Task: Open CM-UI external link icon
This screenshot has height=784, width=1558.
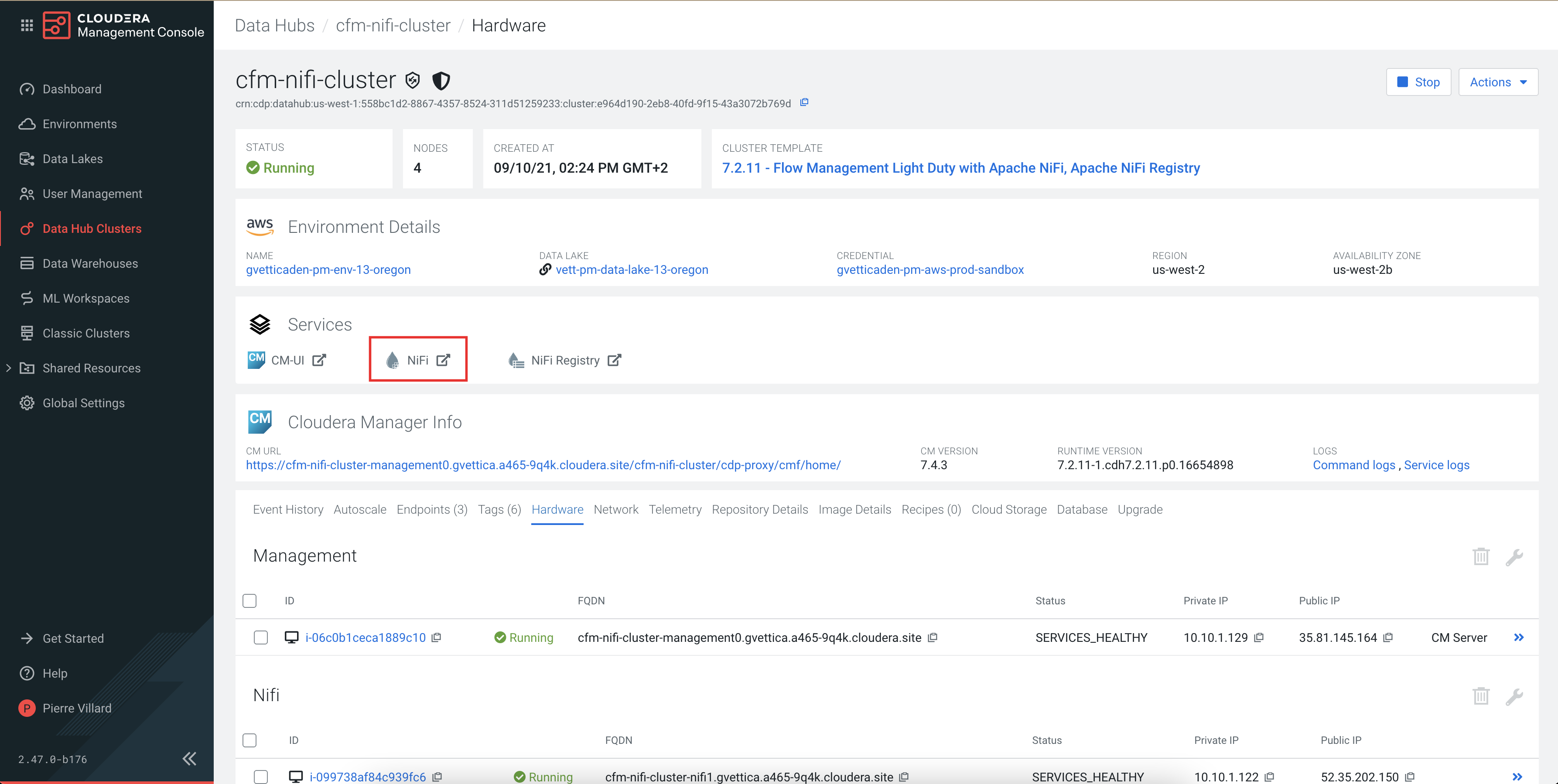Action: 319,360
